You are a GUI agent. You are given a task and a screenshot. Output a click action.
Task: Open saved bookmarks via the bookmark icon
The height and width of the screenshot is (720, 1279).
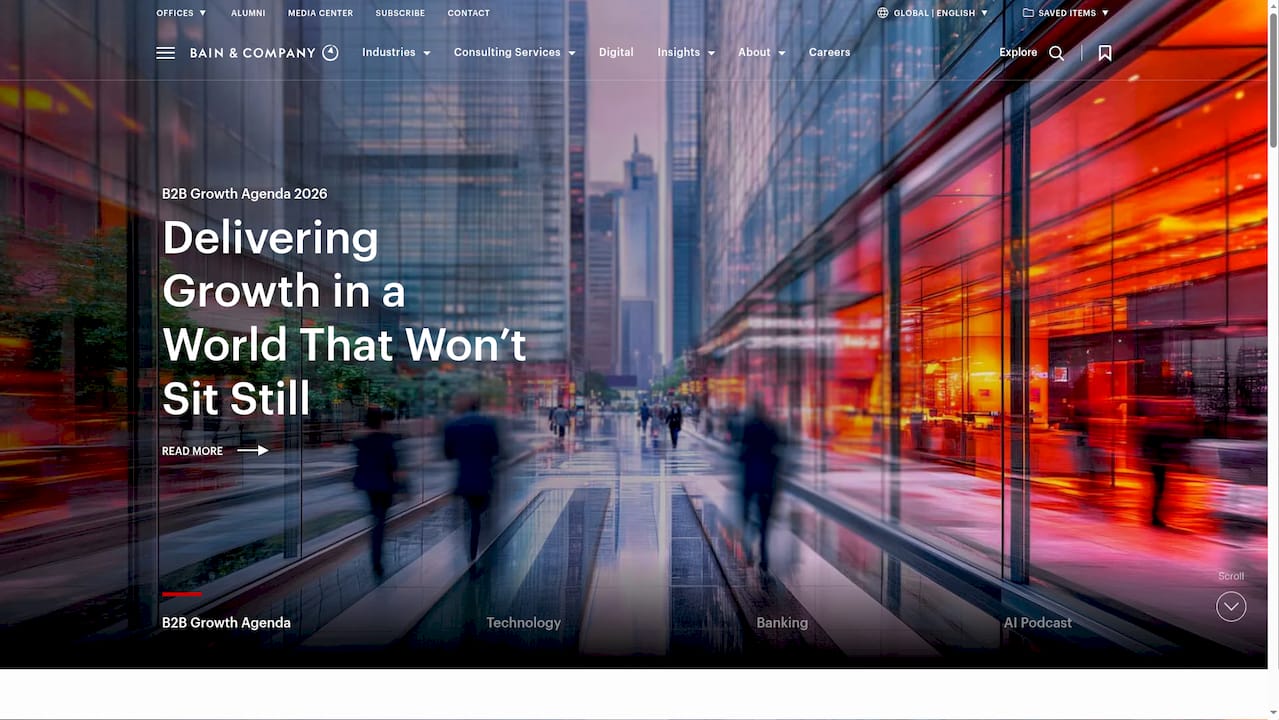click(x=1104, y=52)
